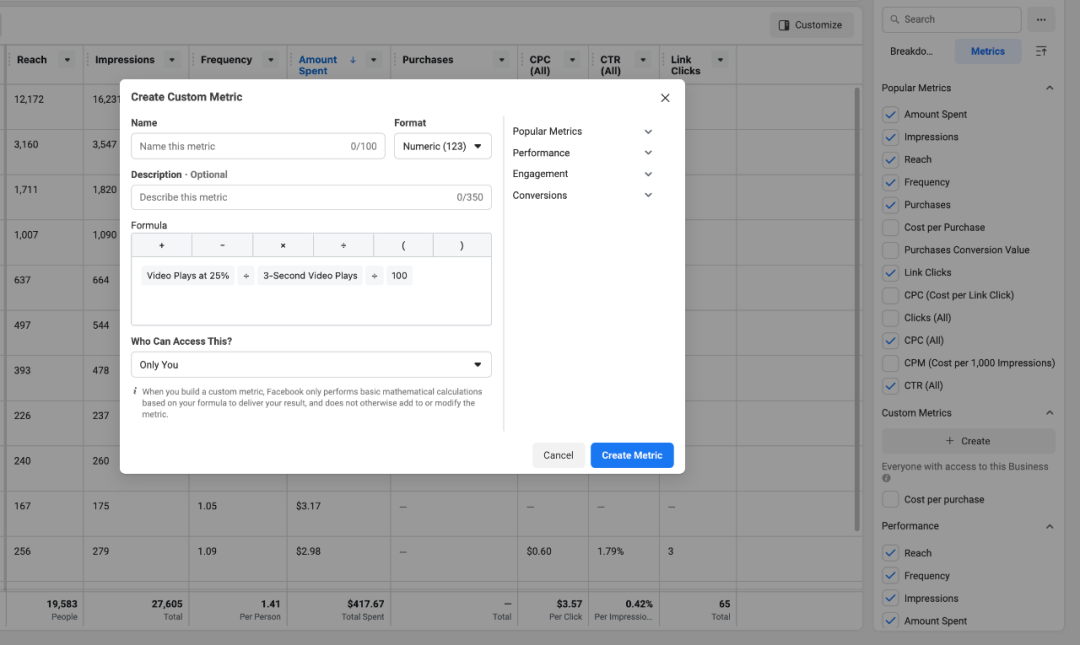This screenshot has width=1080, height=645.
Task: Uncheck CTR (All) metric
Action: pyautogui.click(x=891, y=386)
